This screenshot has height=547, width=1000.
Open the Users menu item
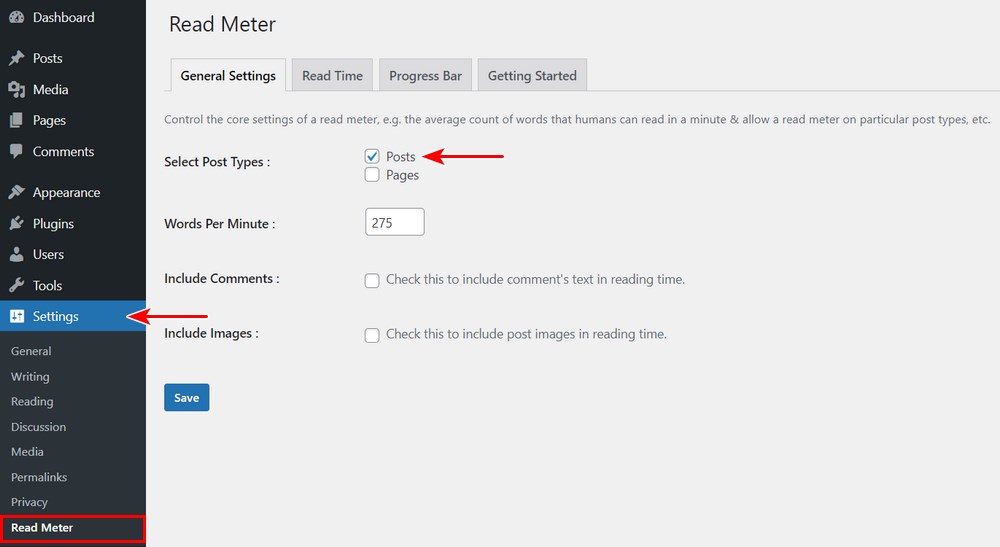coord(73,254)
